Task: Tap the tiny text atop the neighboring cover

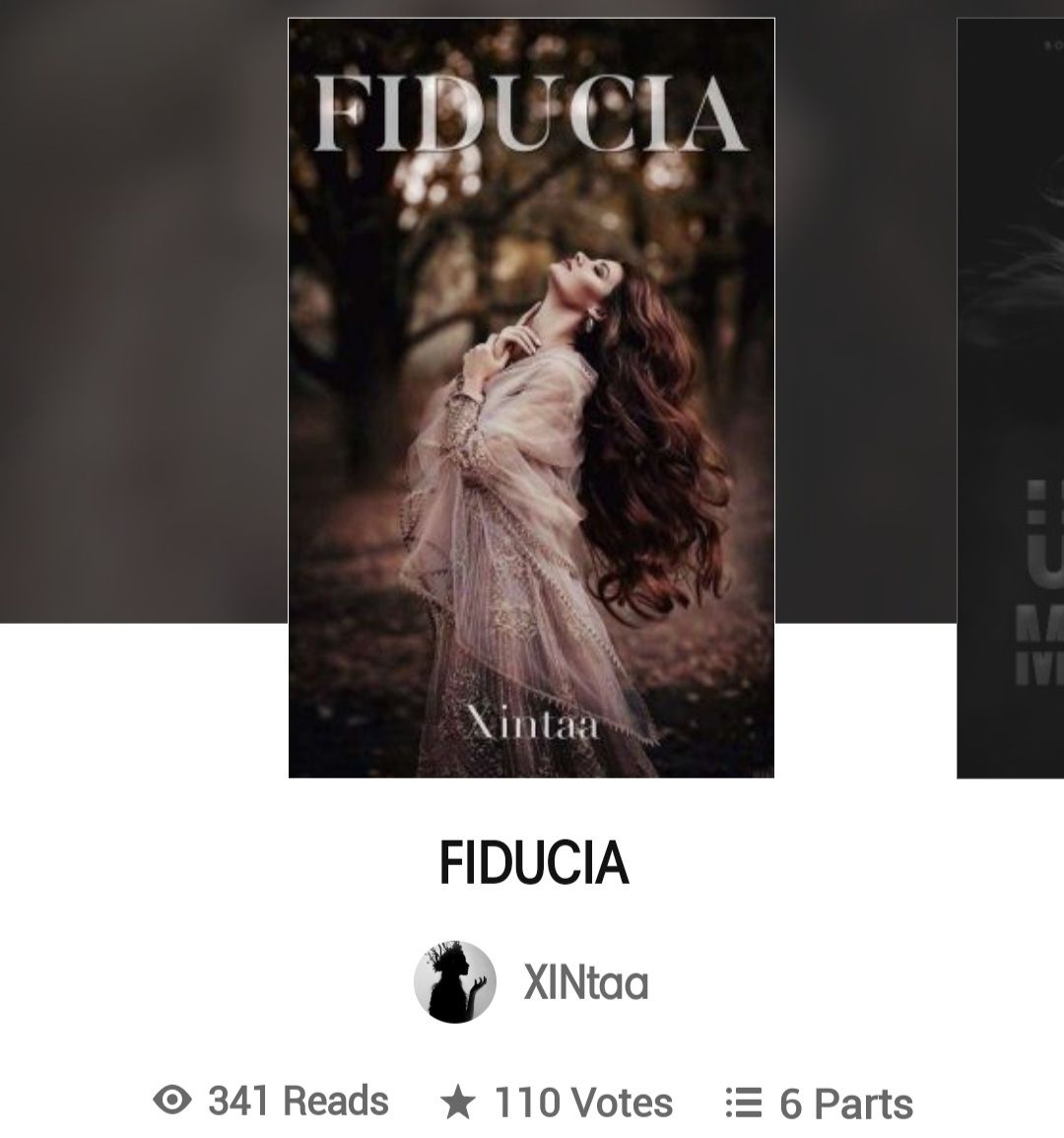Action: pyautogui.click(x=1054, y=45)
